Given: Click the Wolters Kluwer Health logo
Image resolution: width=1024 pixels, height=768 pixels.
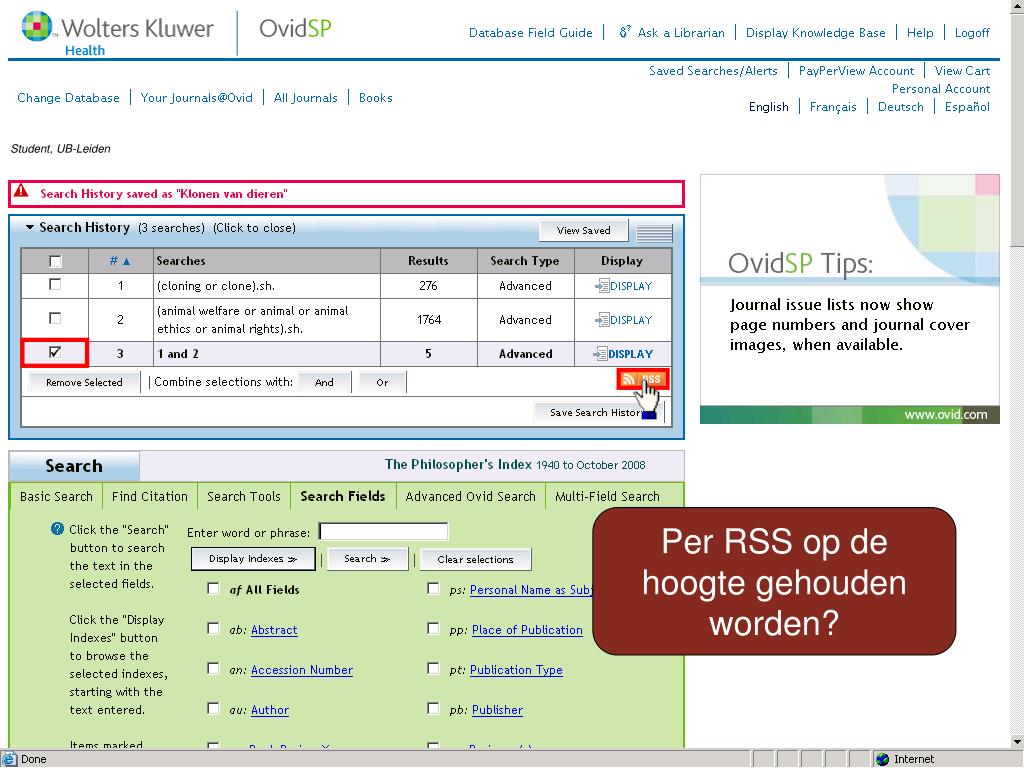Looking at the screenshot, I should pos(118,34).
